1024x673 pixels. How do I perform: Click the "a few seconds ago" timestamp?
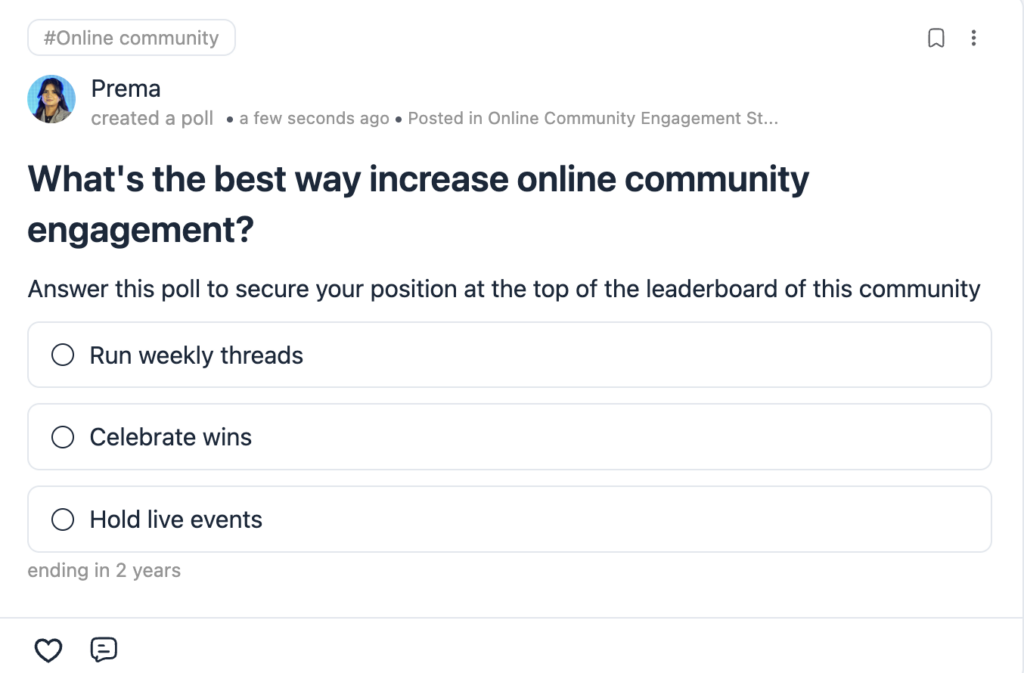(x=312, y=118)
